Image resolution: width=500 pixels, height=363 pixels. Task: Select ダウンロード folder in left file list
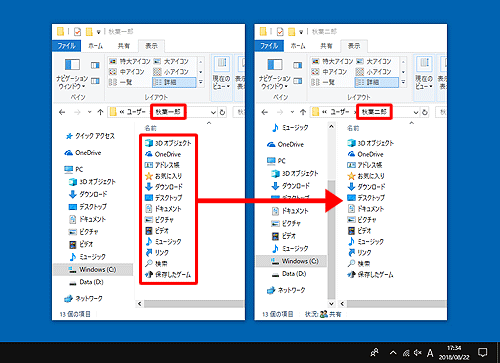click(x=164, y=187)
